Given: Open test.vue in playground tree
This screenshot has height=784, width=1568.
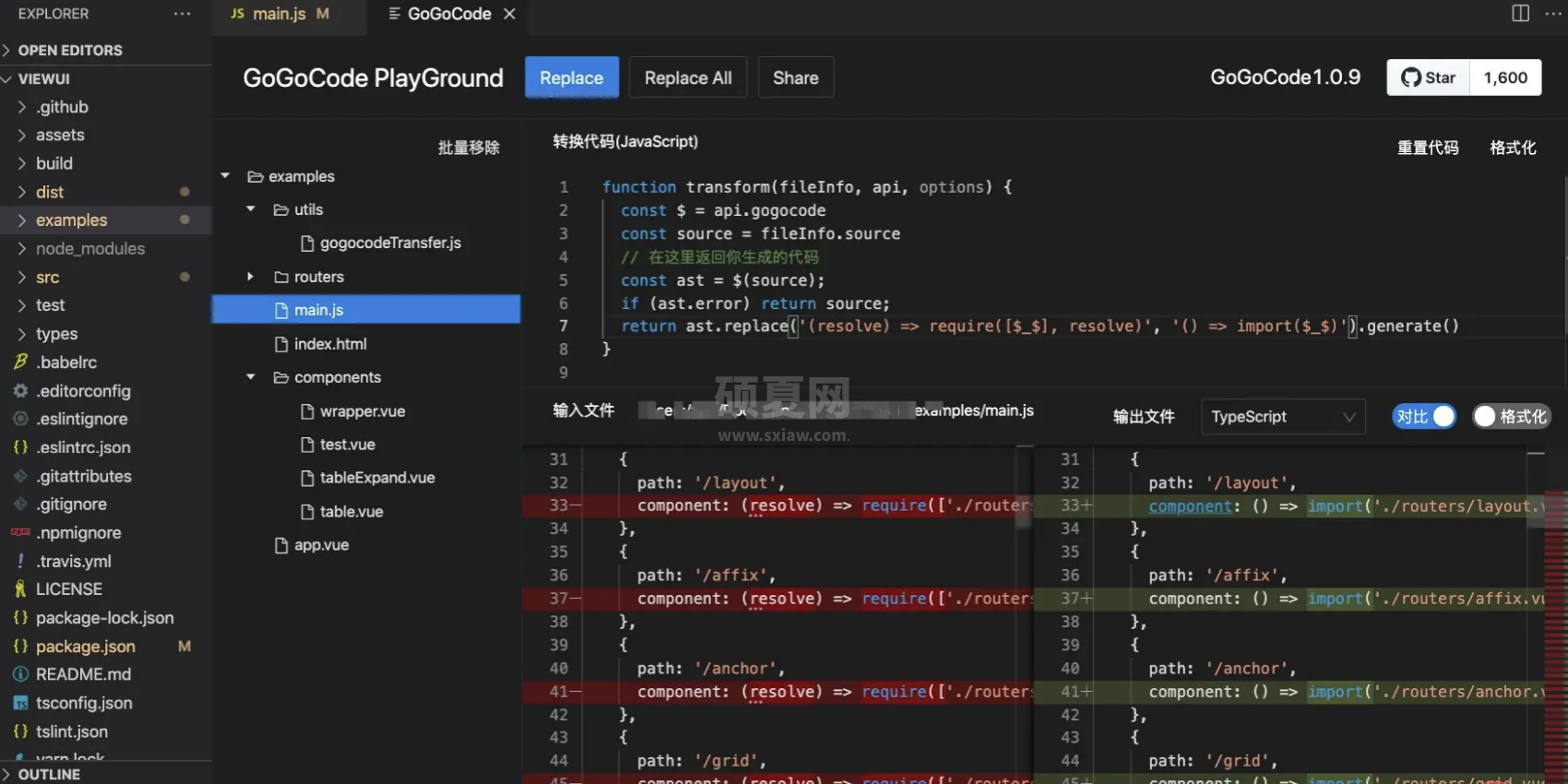Looking at the screenshot, I should click(x=347, y=445).
